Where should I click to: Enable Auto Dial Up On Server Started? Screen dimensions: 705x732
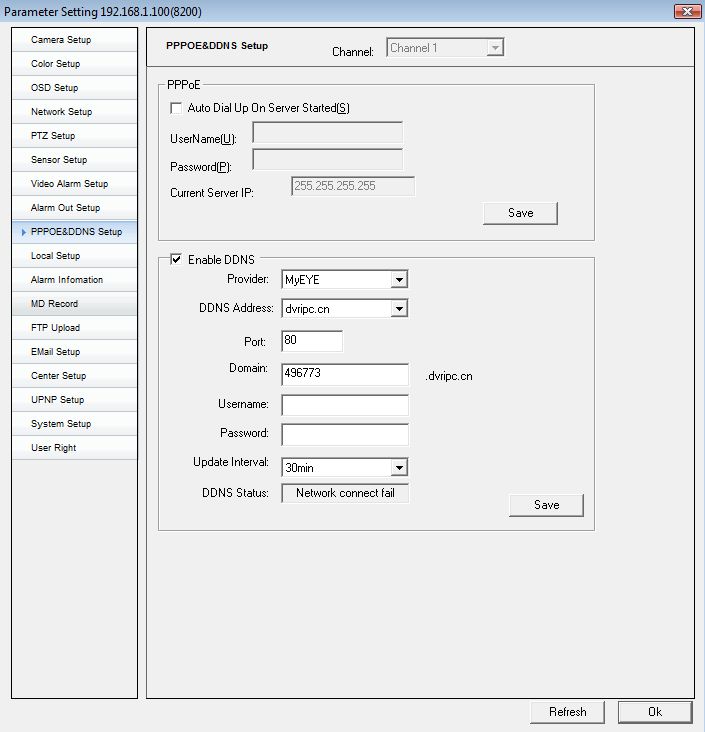tap(177, 108)
